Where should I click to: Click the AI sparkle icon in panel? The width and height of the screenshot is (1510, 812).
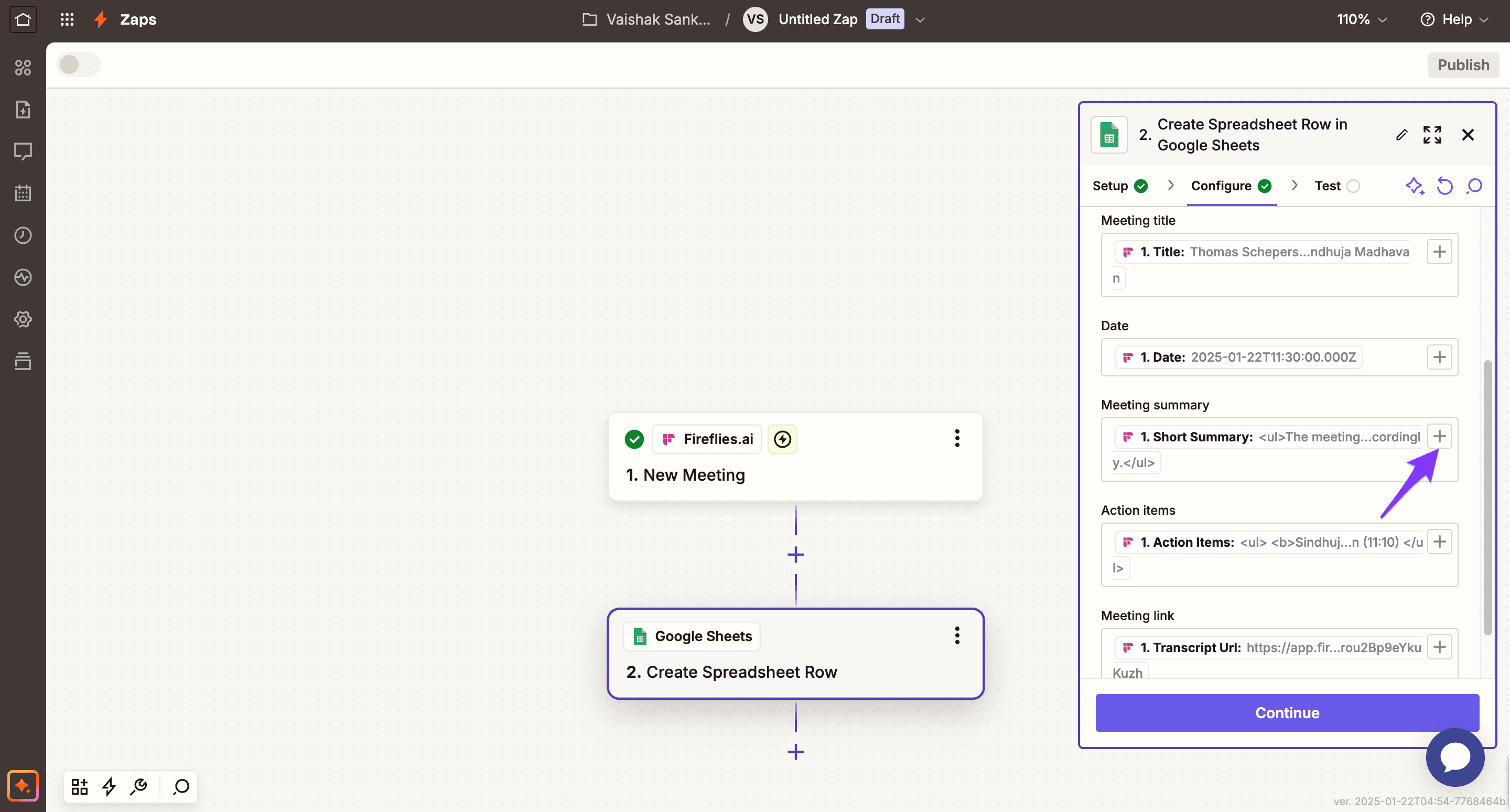[x=1415, y=186]
